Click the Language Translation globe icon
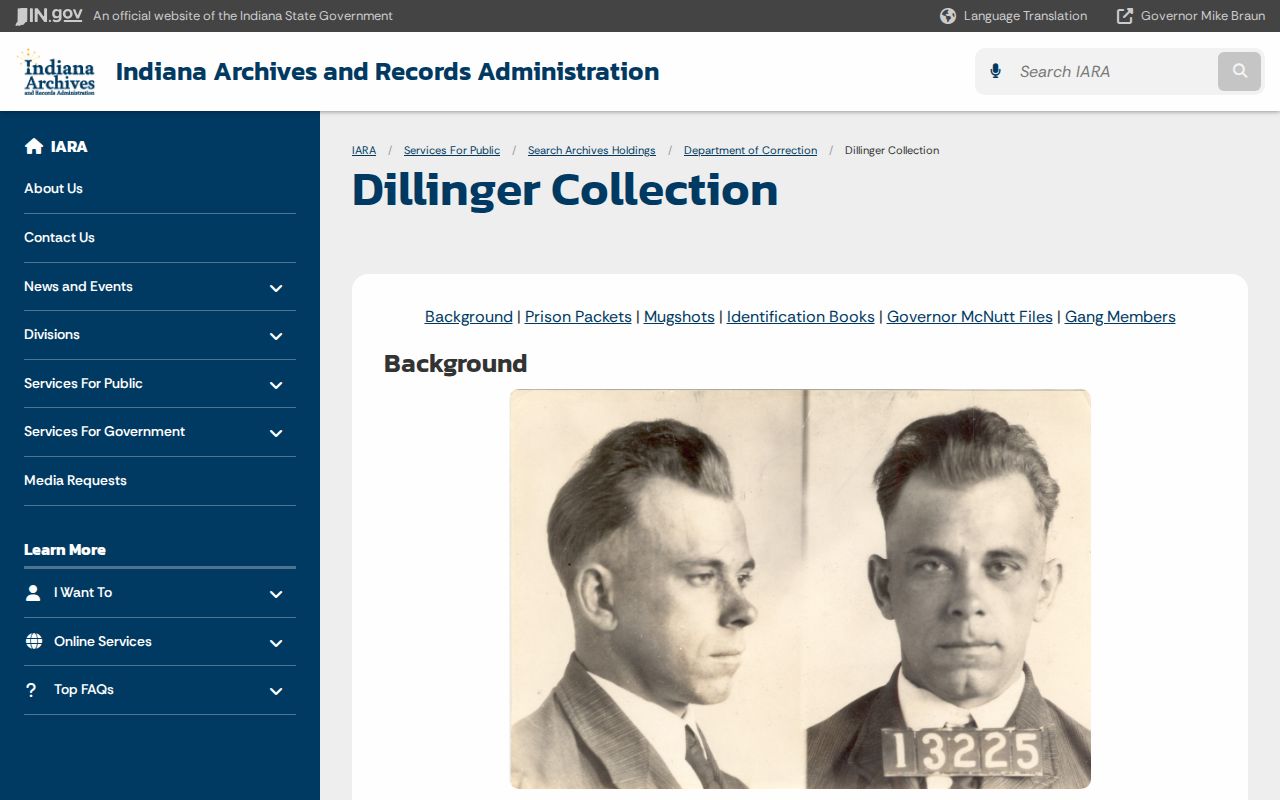The image size is (1280, 800). point(948,16)
